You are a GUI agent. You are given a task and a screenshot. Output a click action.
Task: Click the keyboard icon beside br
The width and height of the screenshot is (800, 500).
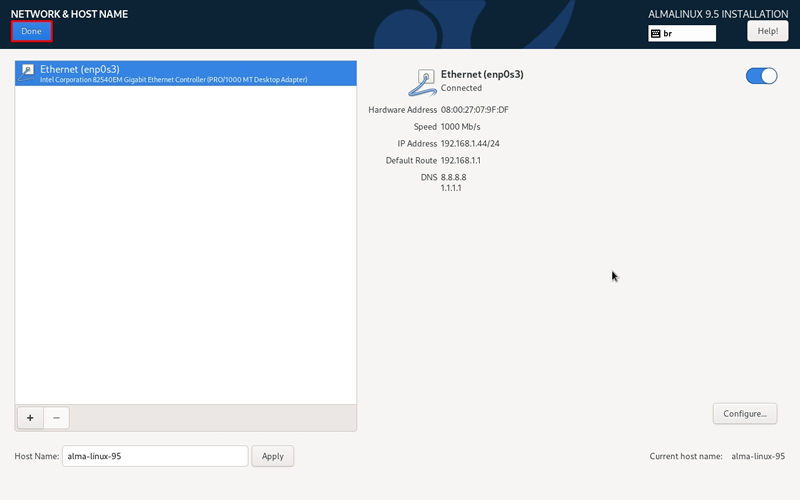click(656, 34)
